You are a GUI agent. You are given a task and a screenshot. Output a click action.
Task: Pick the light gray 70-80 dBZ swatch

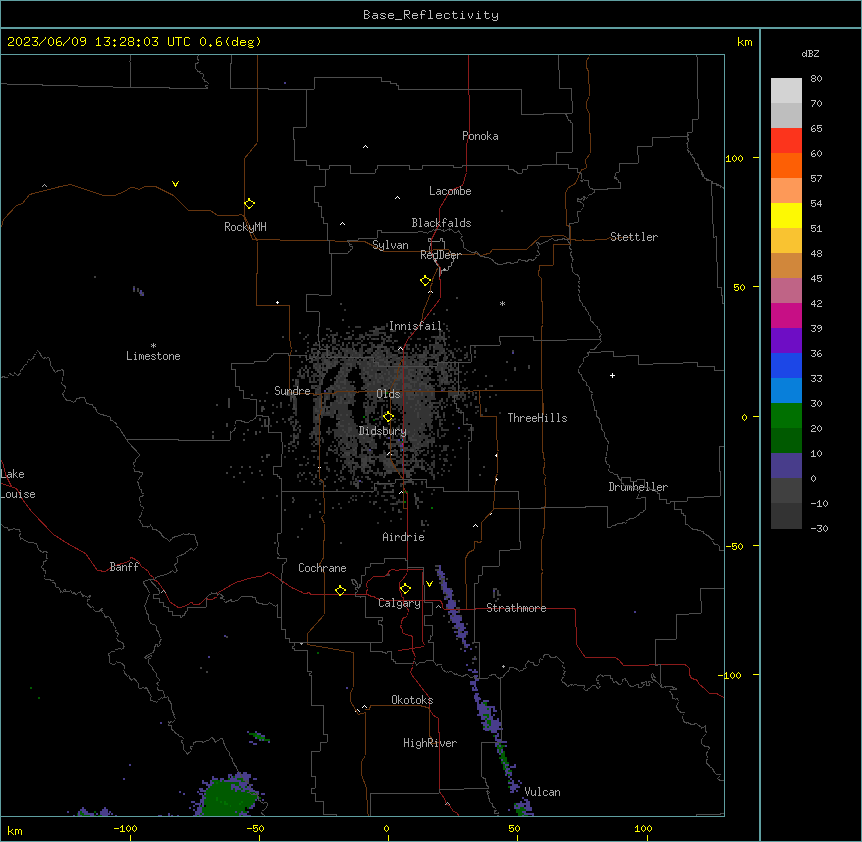[786, 91]
